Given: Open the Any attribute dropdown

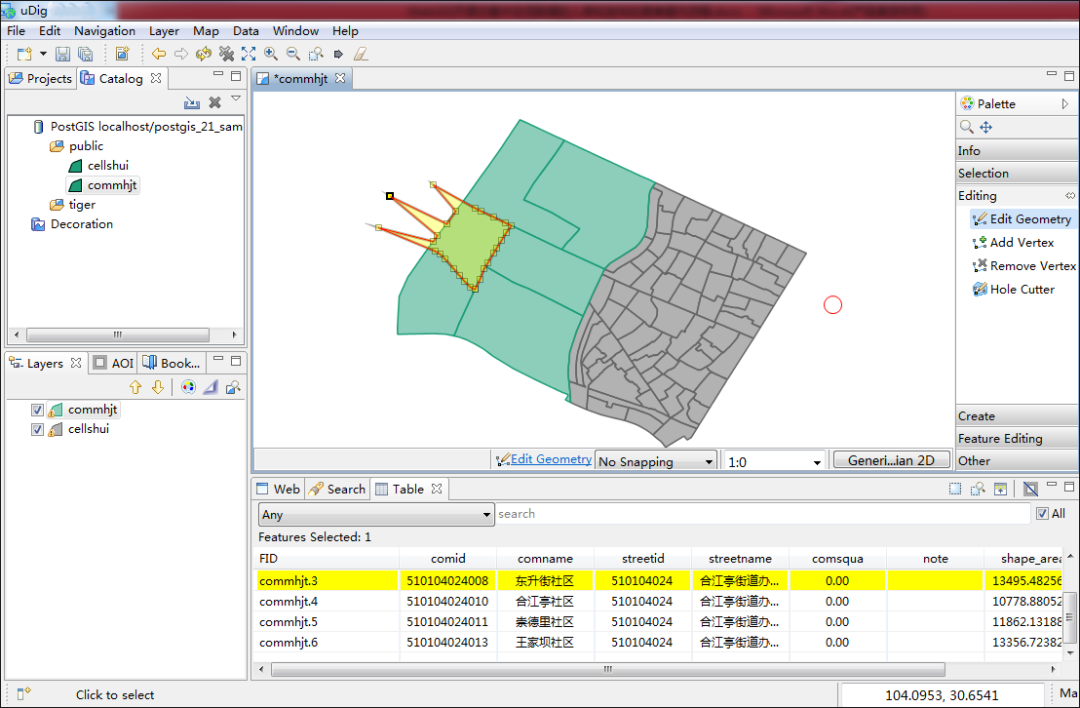Looking at the screenshot, I should (376, 514).
